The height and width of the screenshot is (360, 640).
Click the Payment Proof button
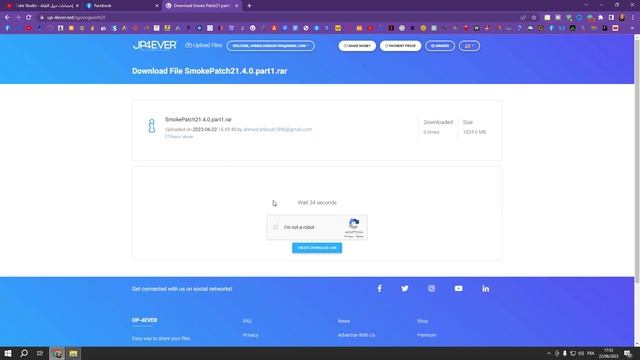[x=400, y=46]
